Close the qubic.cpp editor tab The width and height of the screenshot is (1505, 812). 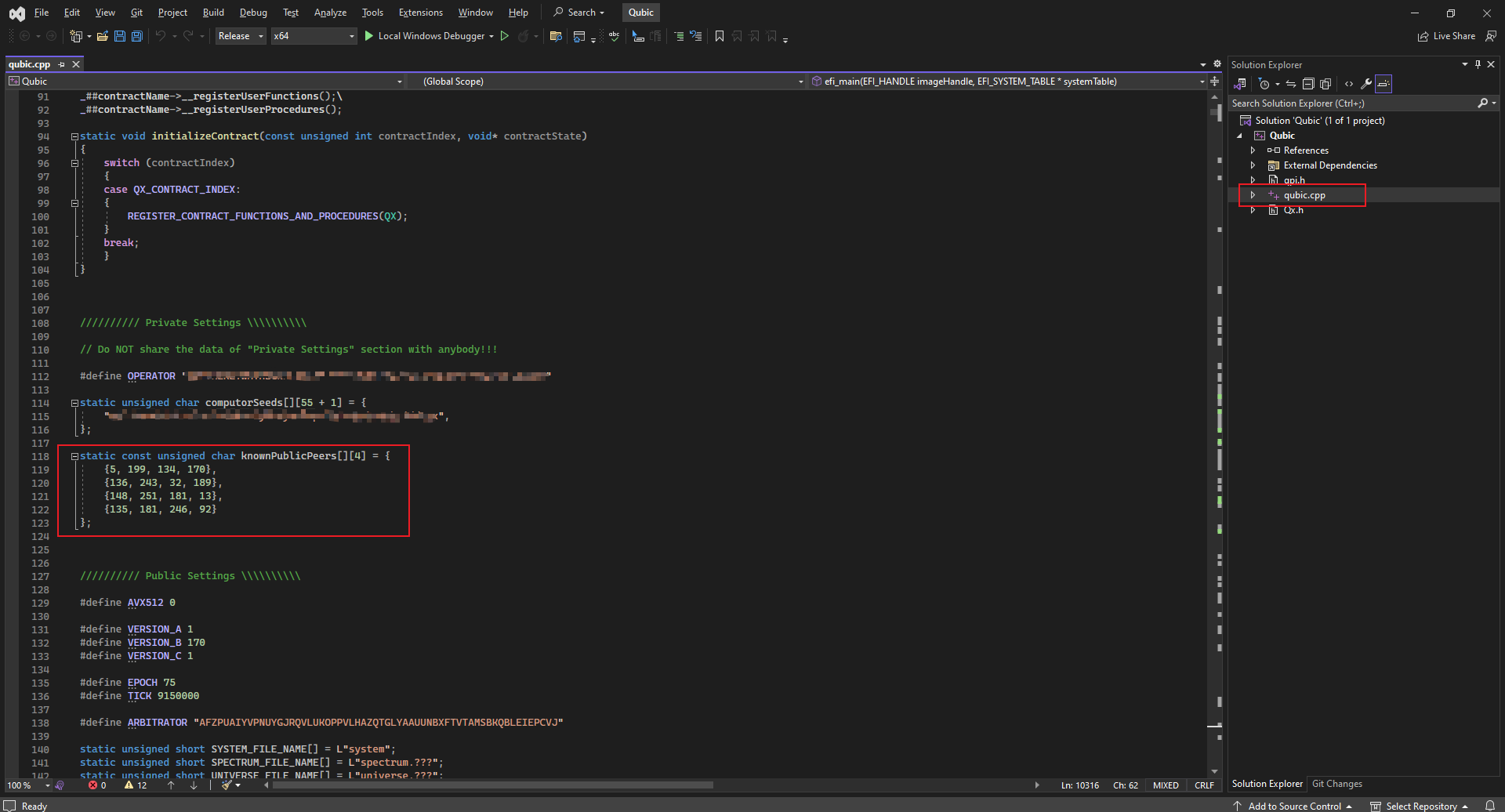[x=76, y=64]
